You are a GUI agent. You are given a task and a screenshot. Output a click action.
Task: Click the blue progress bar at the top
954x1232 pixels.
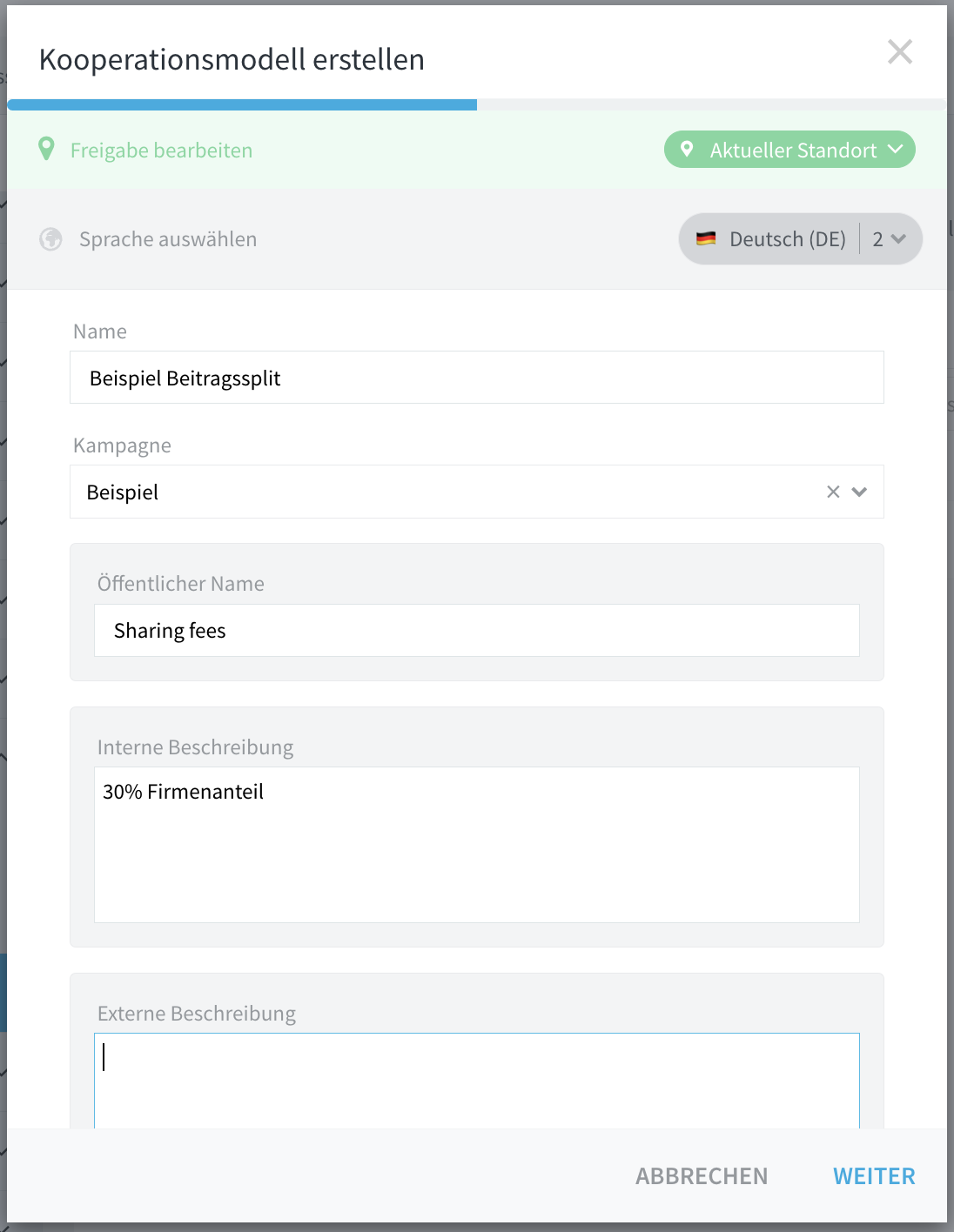[242, 104]
